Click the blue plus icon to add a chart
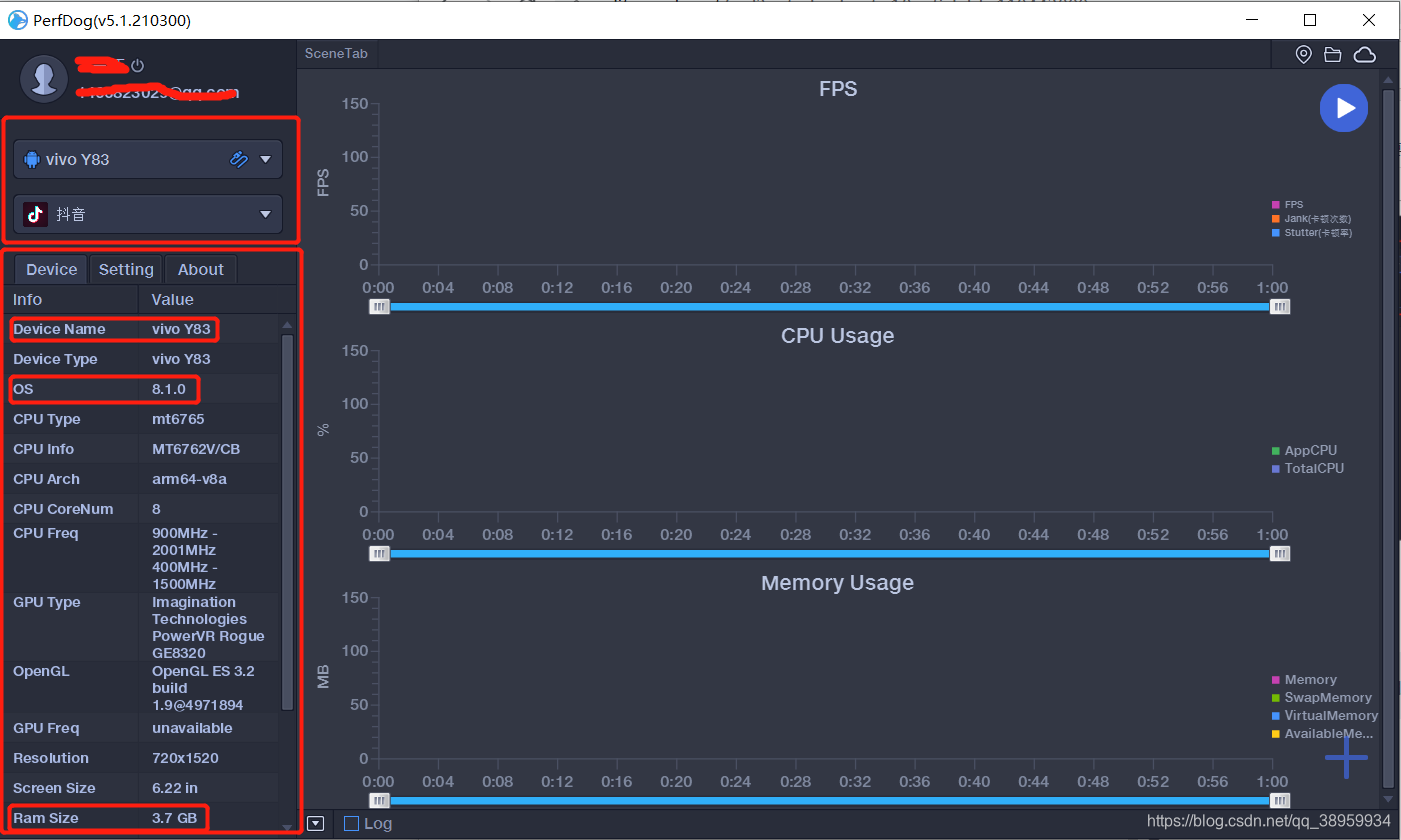This screenshot has width=1401, height=840. [x=1346, y=757]
